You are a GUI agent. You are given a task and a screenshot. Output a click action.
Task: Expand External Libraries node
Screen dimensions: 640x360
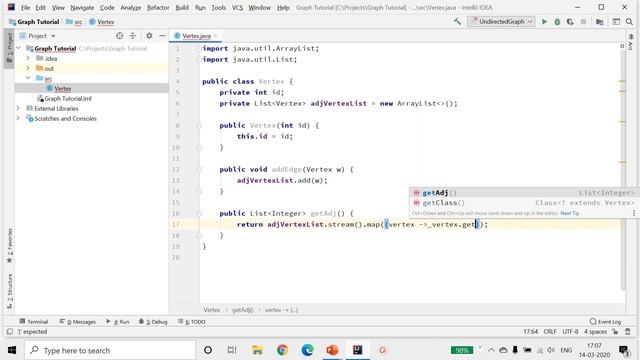(x=18, y=108)
